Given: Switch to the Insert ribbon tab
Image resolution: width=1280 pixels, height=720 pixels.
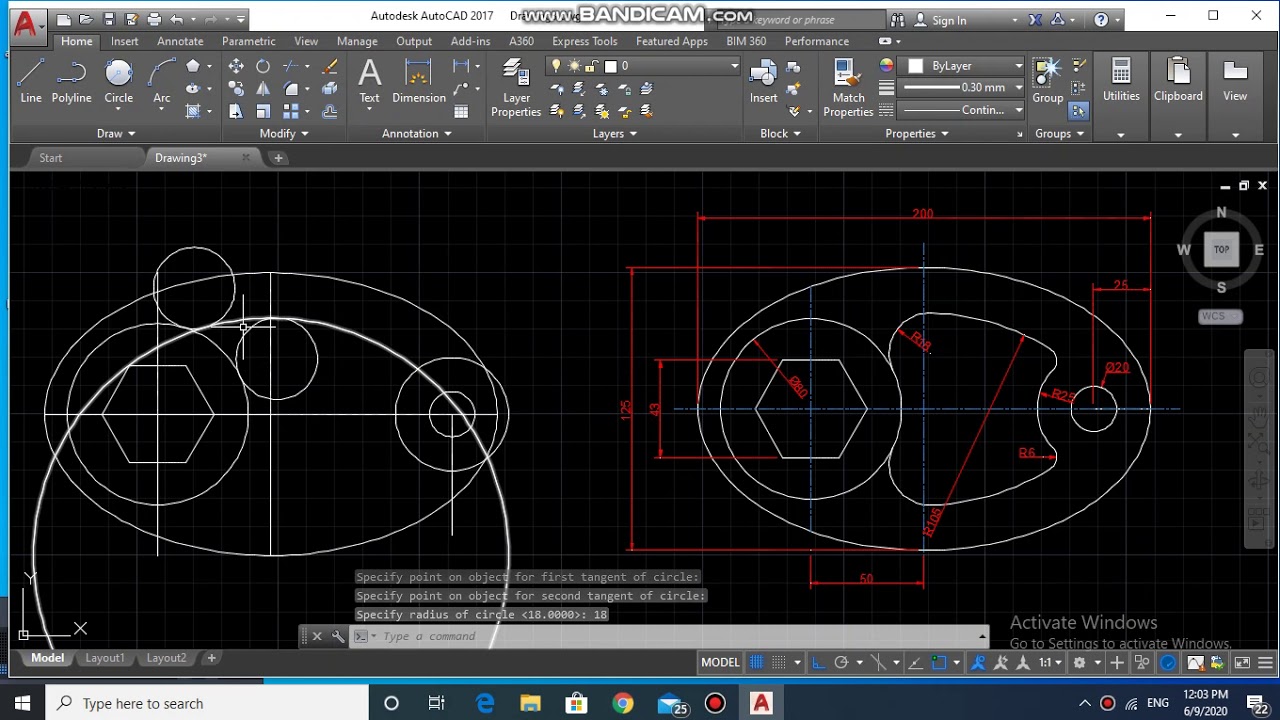Looking at the screenshot, I should coord(125,41).
